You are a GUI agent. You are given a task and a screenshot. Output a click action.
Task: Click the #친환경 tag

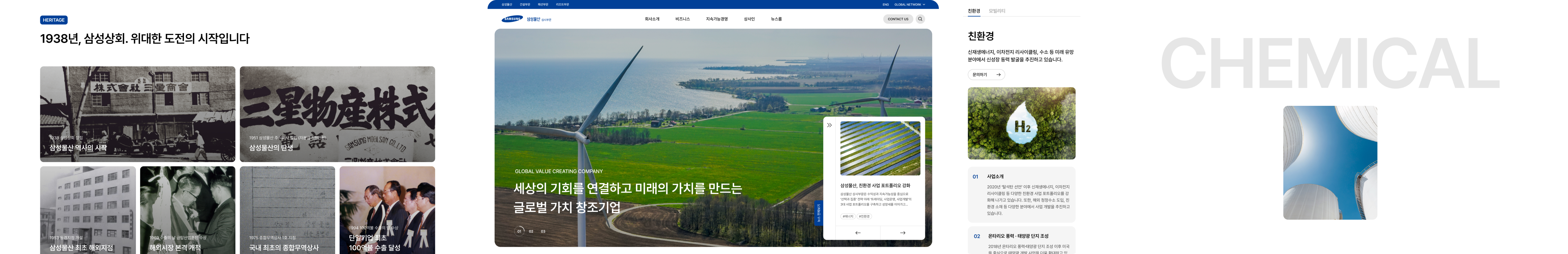pos(864,216)
